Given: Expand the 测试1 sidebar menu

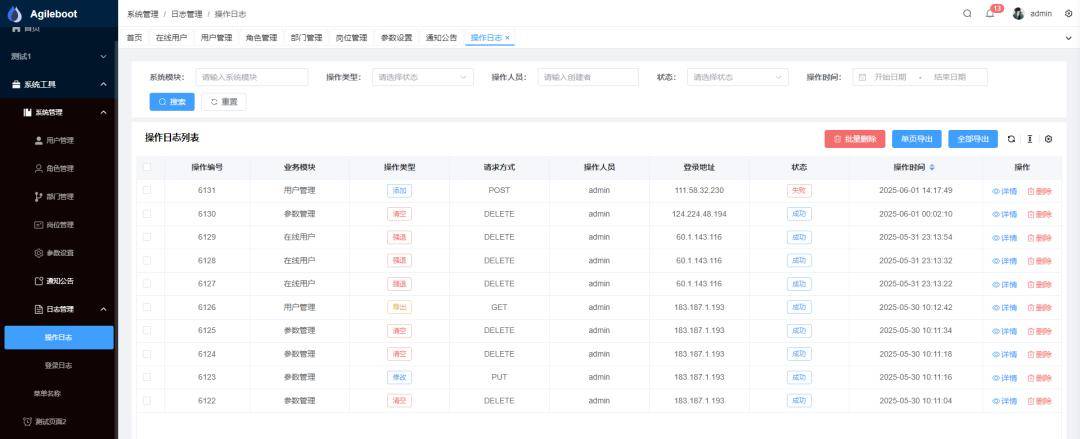Looking at the screenshot, I should tap(59, 56).
